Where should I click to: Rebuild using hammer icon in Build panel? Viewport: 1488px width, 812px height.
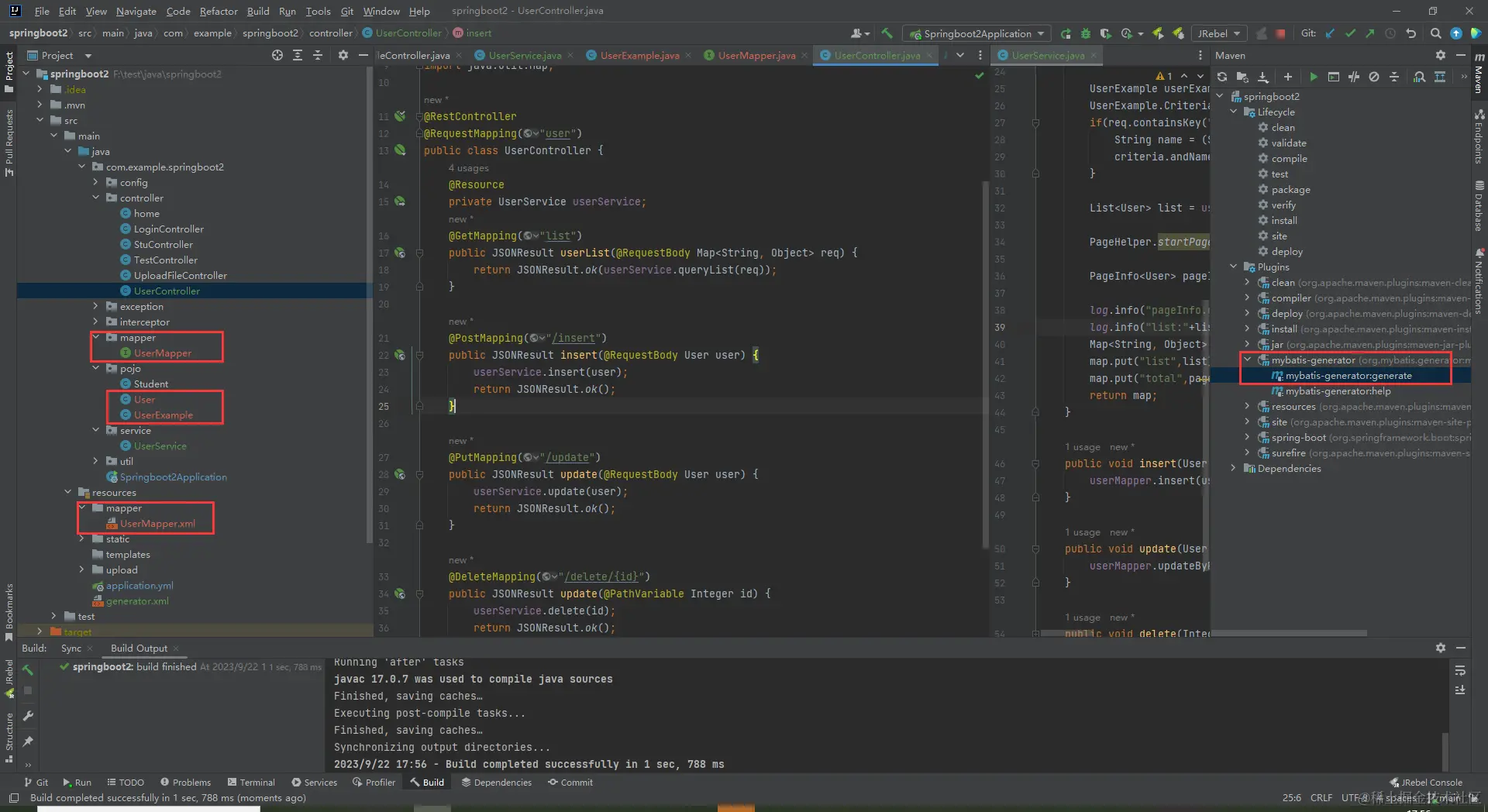(28, 669)
